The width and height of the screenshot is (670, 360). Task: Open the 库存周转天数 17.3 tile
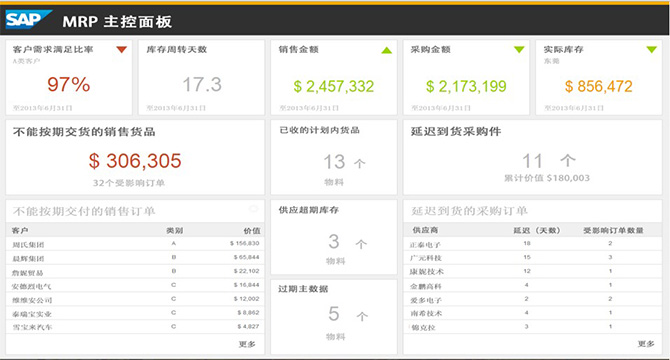point(201,77)
